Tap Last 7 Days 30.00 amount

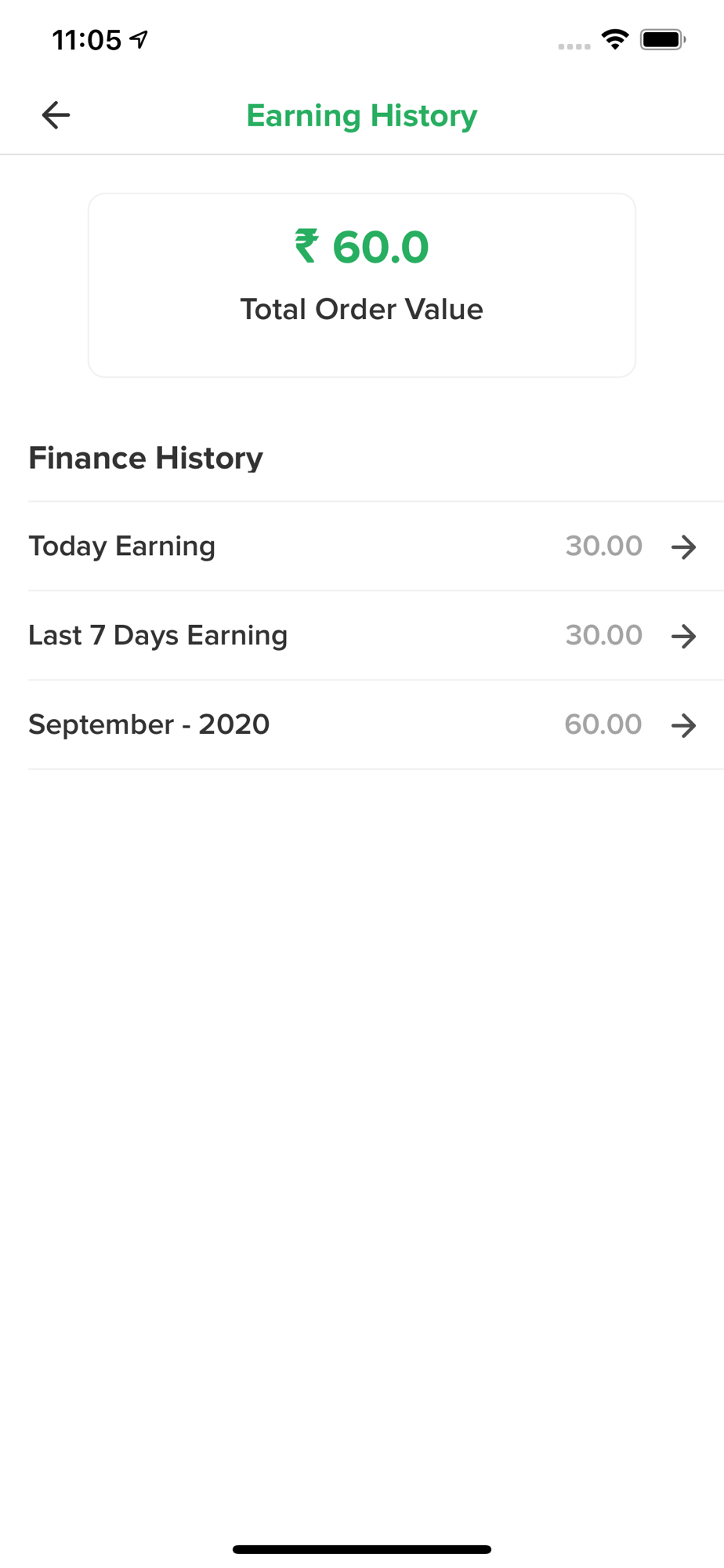pos(604,635)
